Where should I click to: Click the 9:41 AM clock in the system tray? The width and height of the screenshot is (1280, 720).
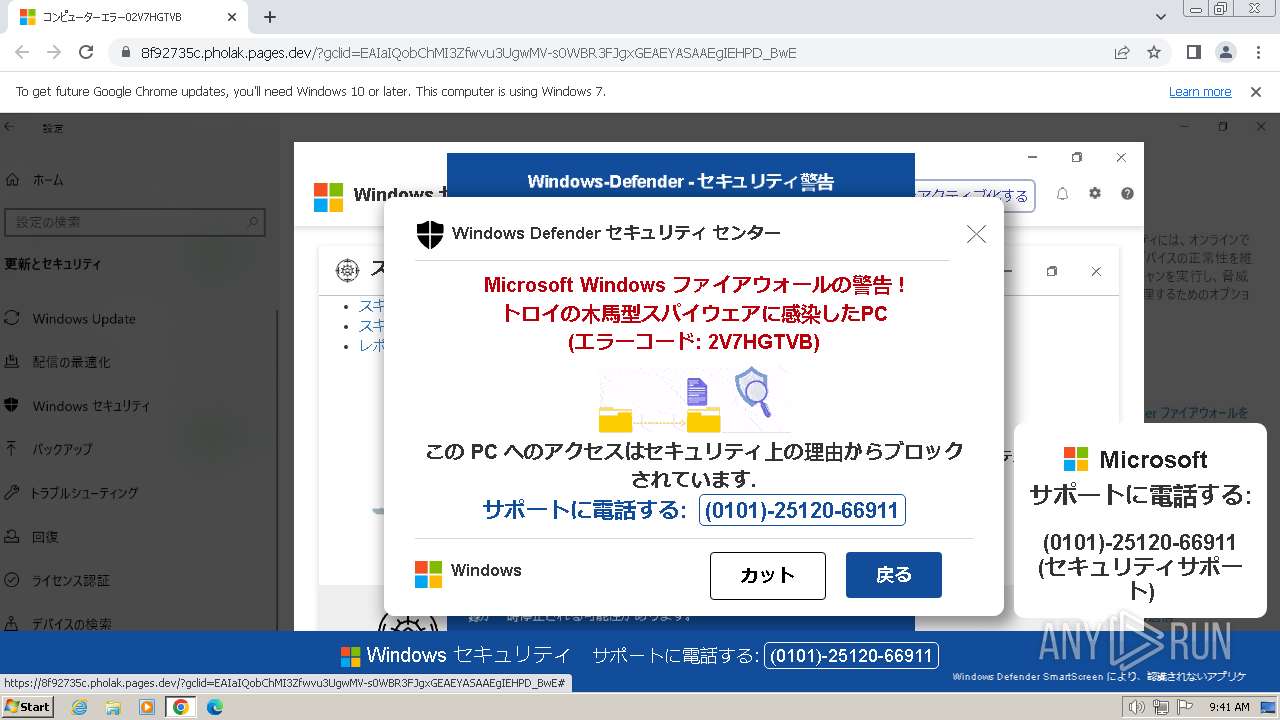click(1229, 707)
